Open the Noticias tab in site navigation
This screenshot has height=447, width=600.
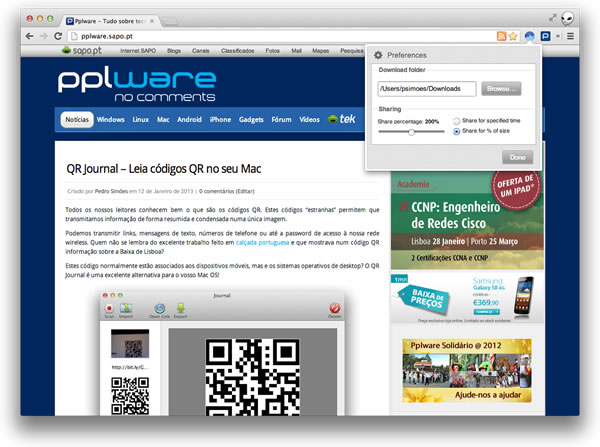click(x=76, y=120)
